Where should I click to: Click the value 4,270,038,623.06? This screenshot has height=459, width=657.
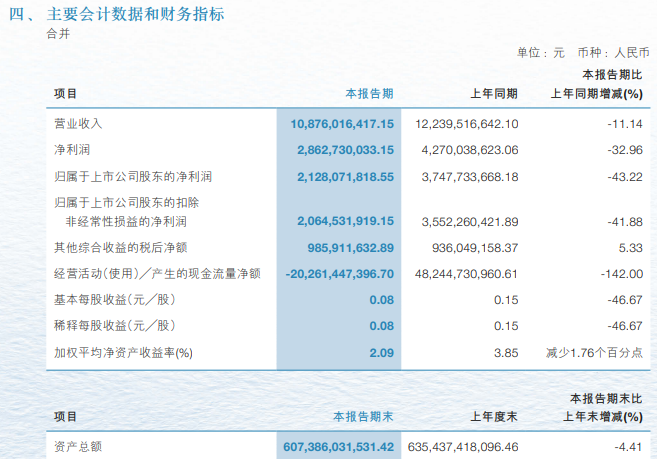tap(470, 150)
